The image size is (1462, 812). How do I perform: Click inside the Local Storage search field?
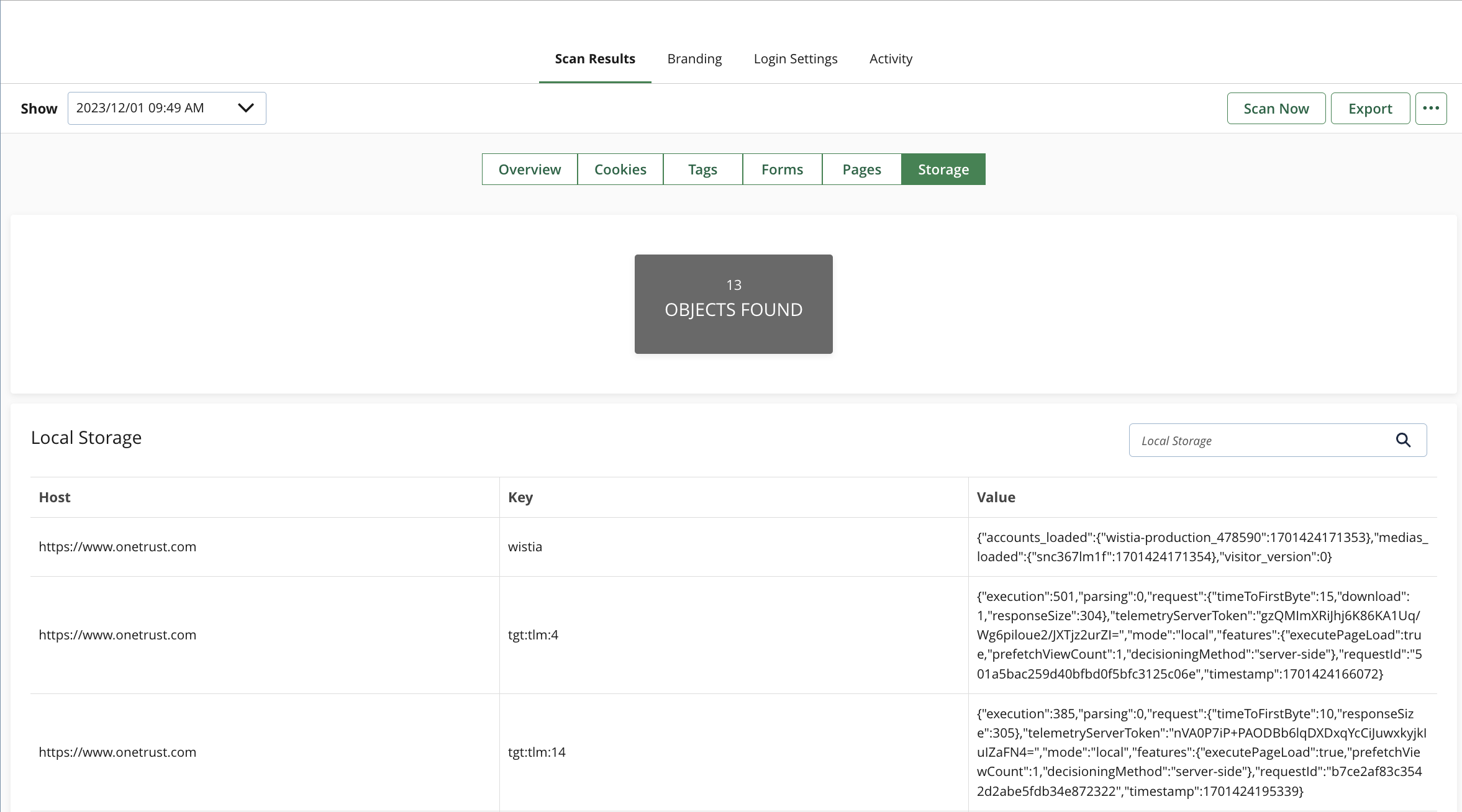coord(1242,440)
